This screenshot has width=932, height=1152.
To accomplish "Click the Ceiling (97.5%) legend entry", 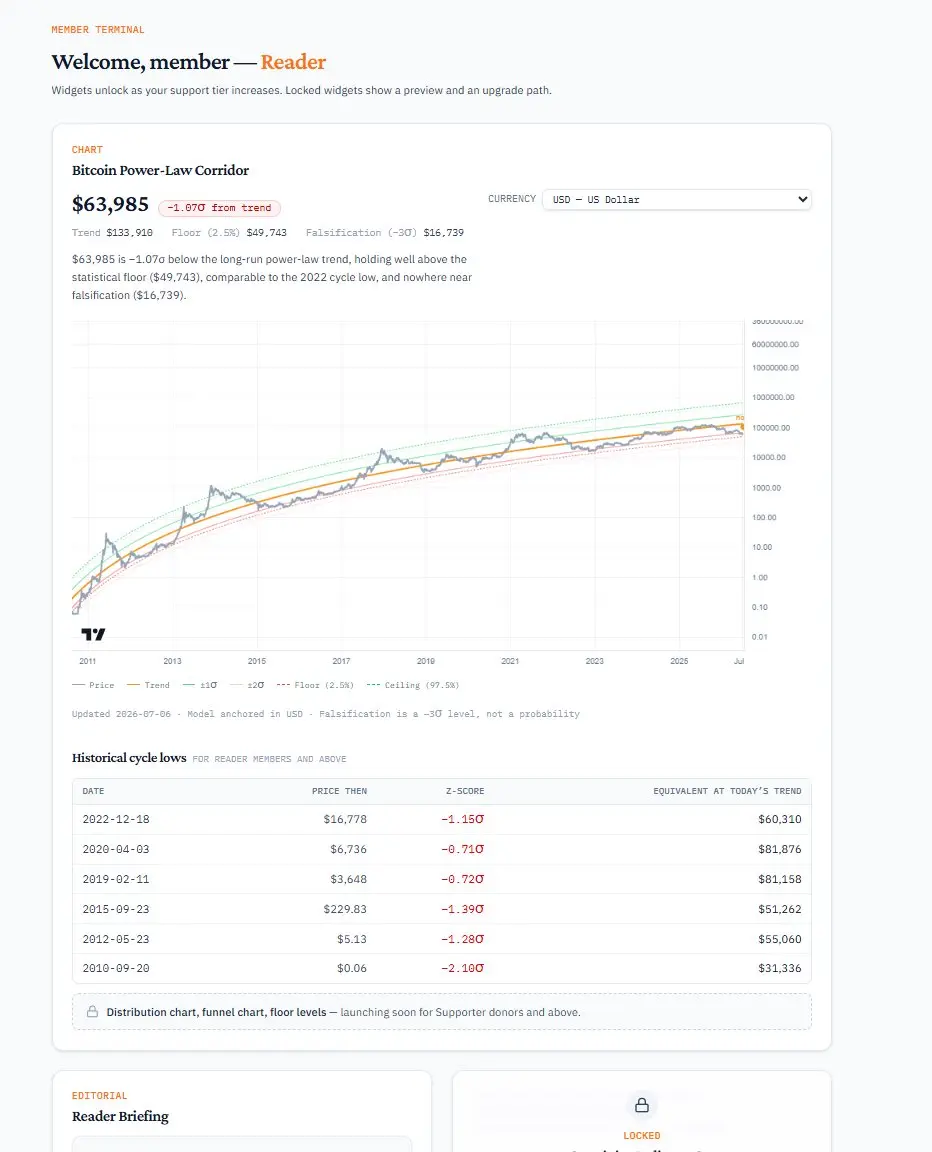I will [x=413, y=685].
